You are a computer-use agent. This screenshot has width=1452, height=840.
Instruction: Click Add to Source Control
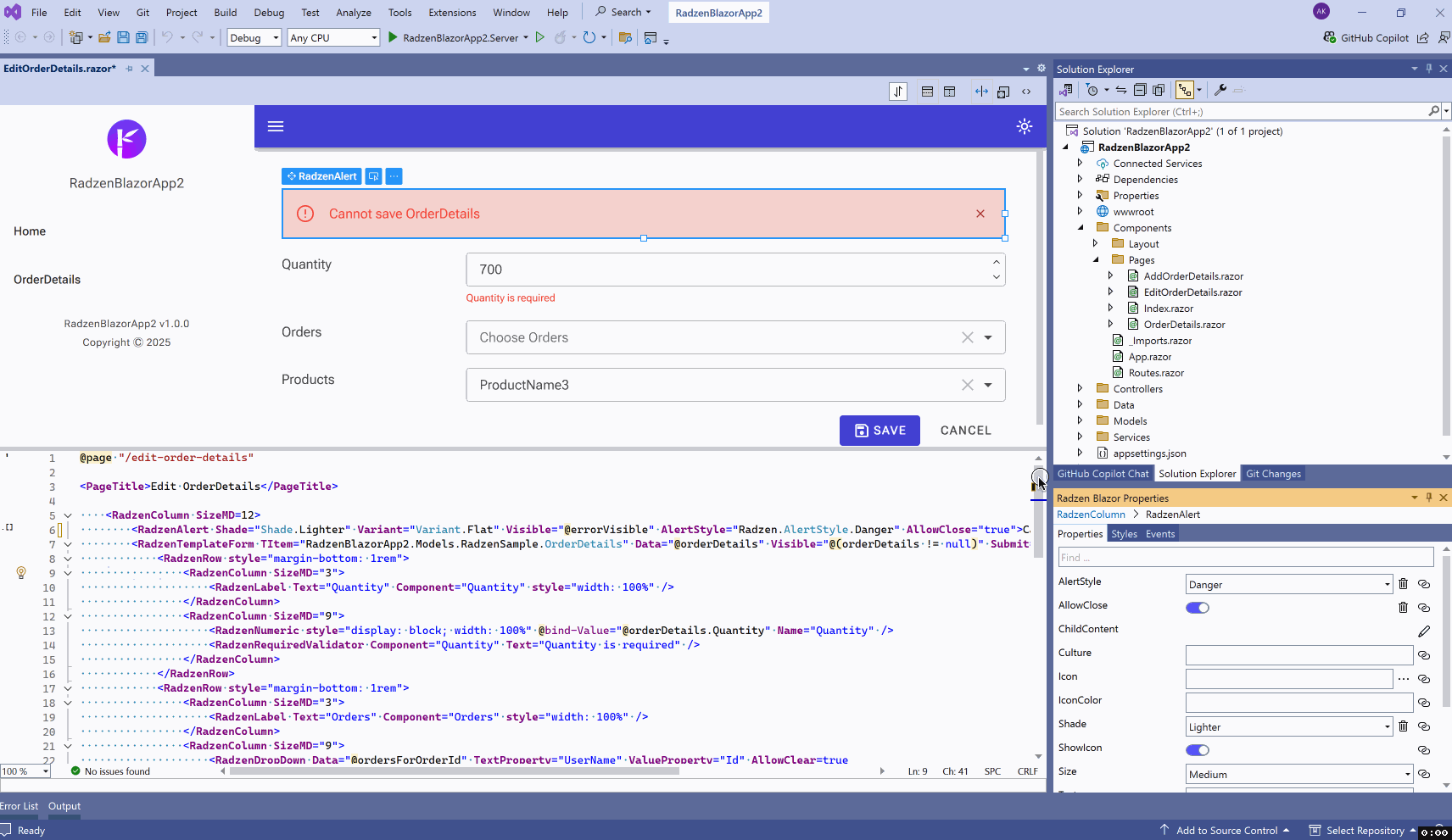coord(1226,831)
